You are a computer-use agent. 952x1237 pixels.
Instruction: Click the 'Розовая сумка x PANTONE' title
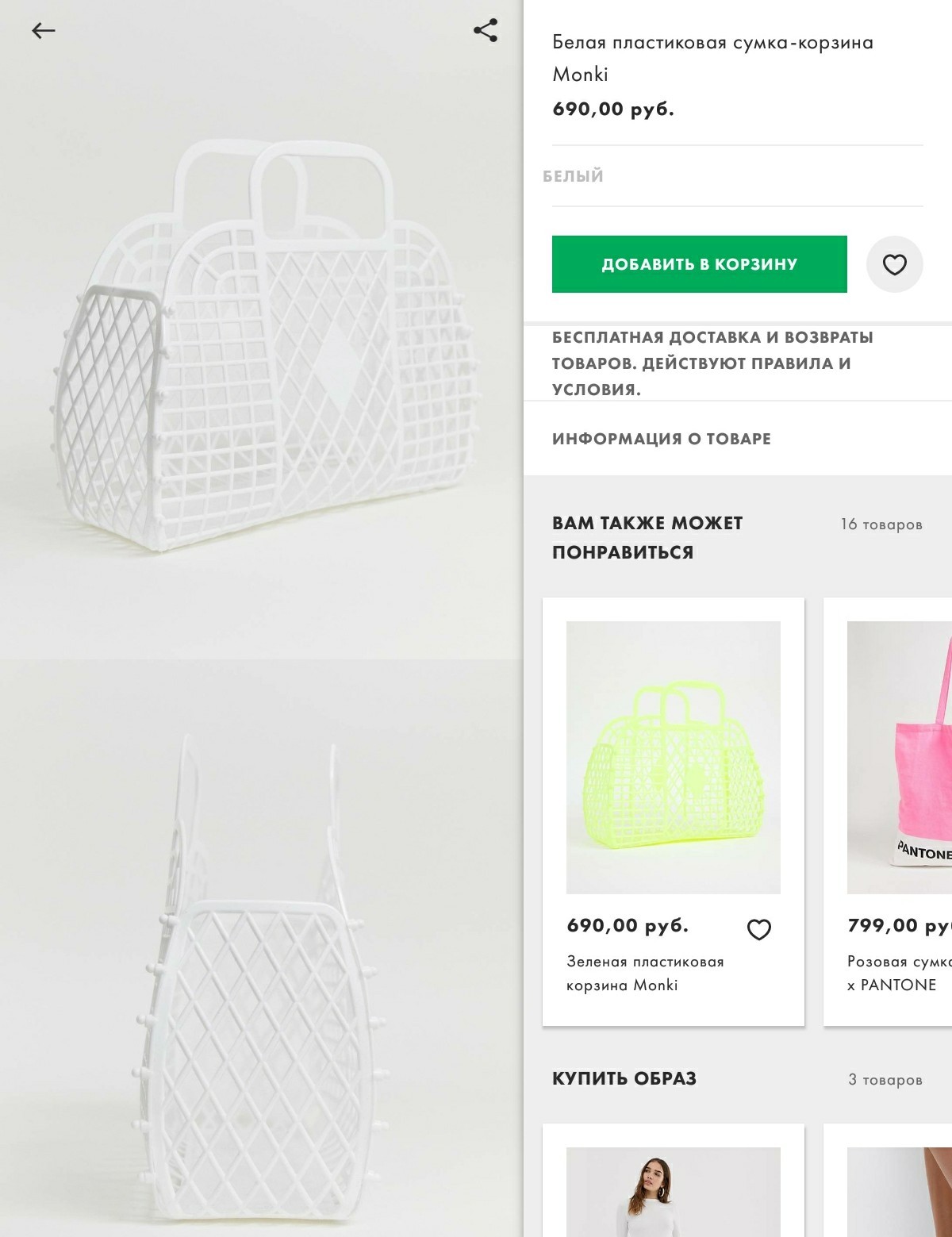coord(900,973)
